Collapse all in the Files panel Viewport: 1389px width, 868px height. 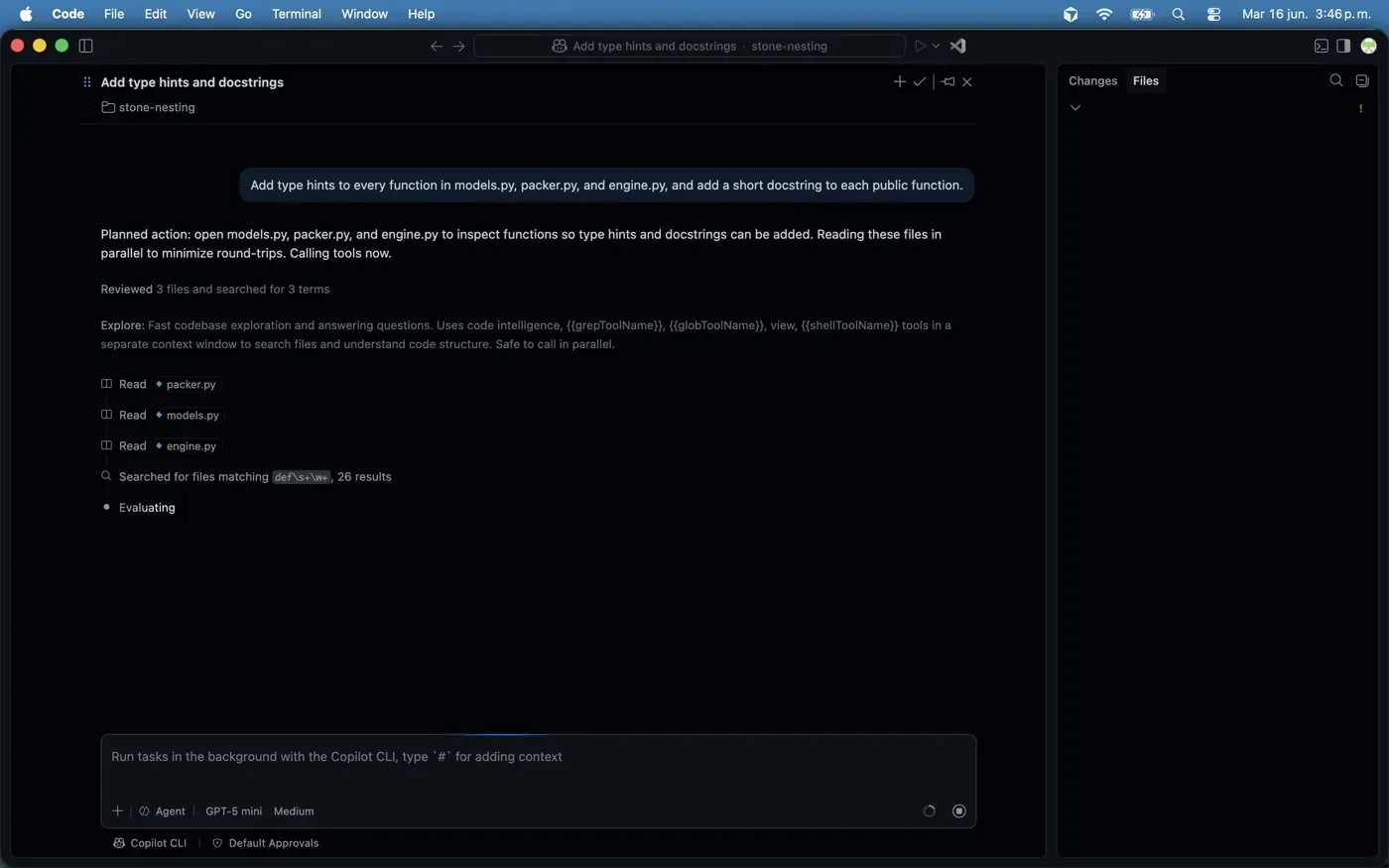click(x=1362, y=80)
